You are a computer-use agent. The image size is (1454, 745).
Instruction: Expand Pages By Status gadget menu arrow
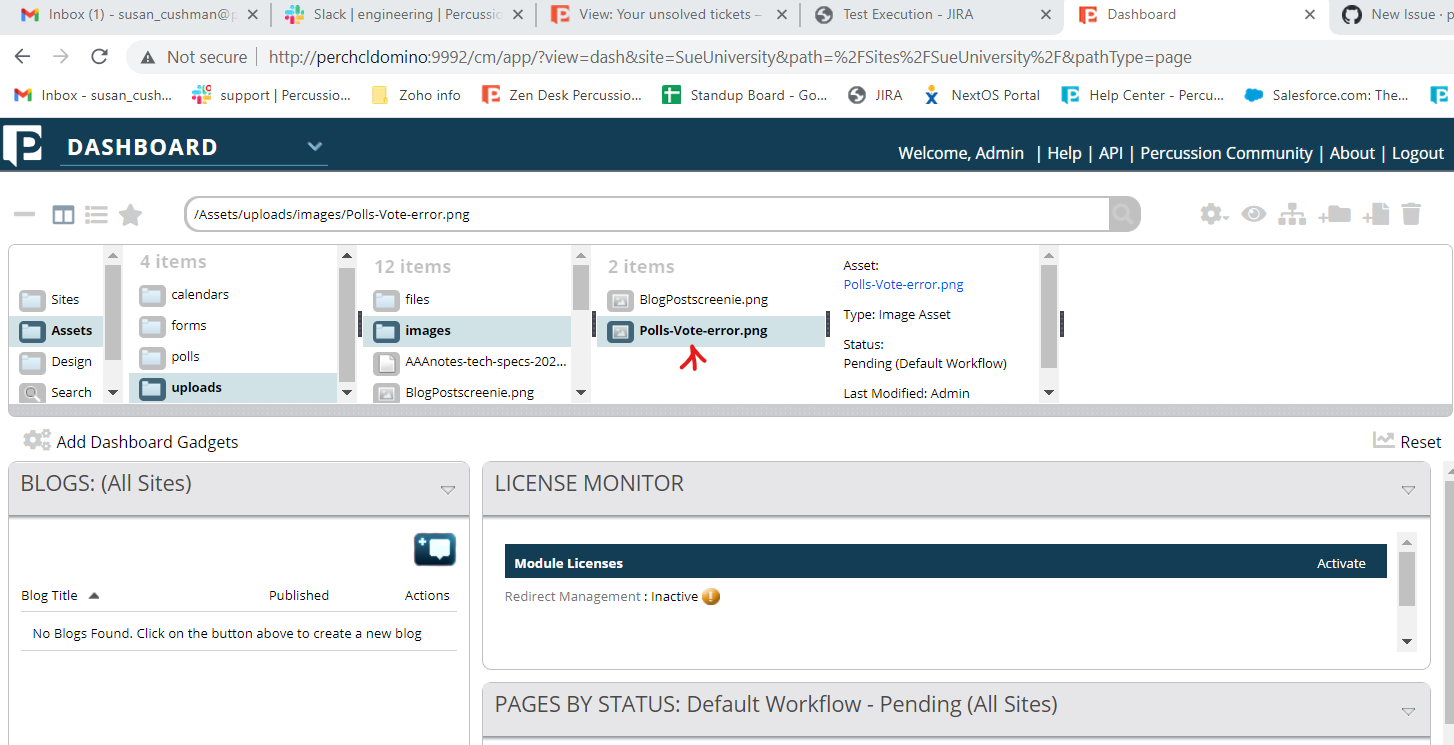[x=1408, y=712]
